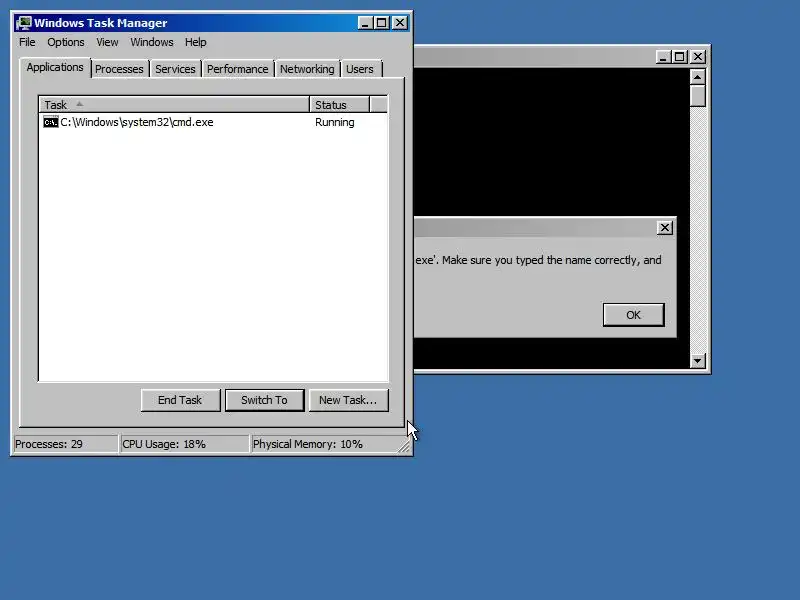
Task: Click the End Task button
Action: coord(181,400)
